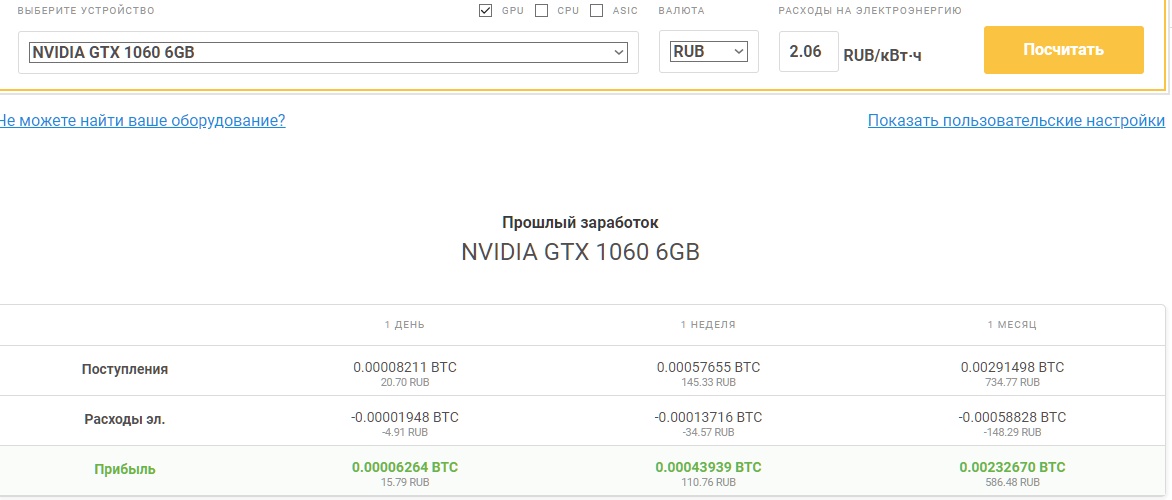
Task: Click the '1 ДЕНЬ' column header
Action: [404, 324]
